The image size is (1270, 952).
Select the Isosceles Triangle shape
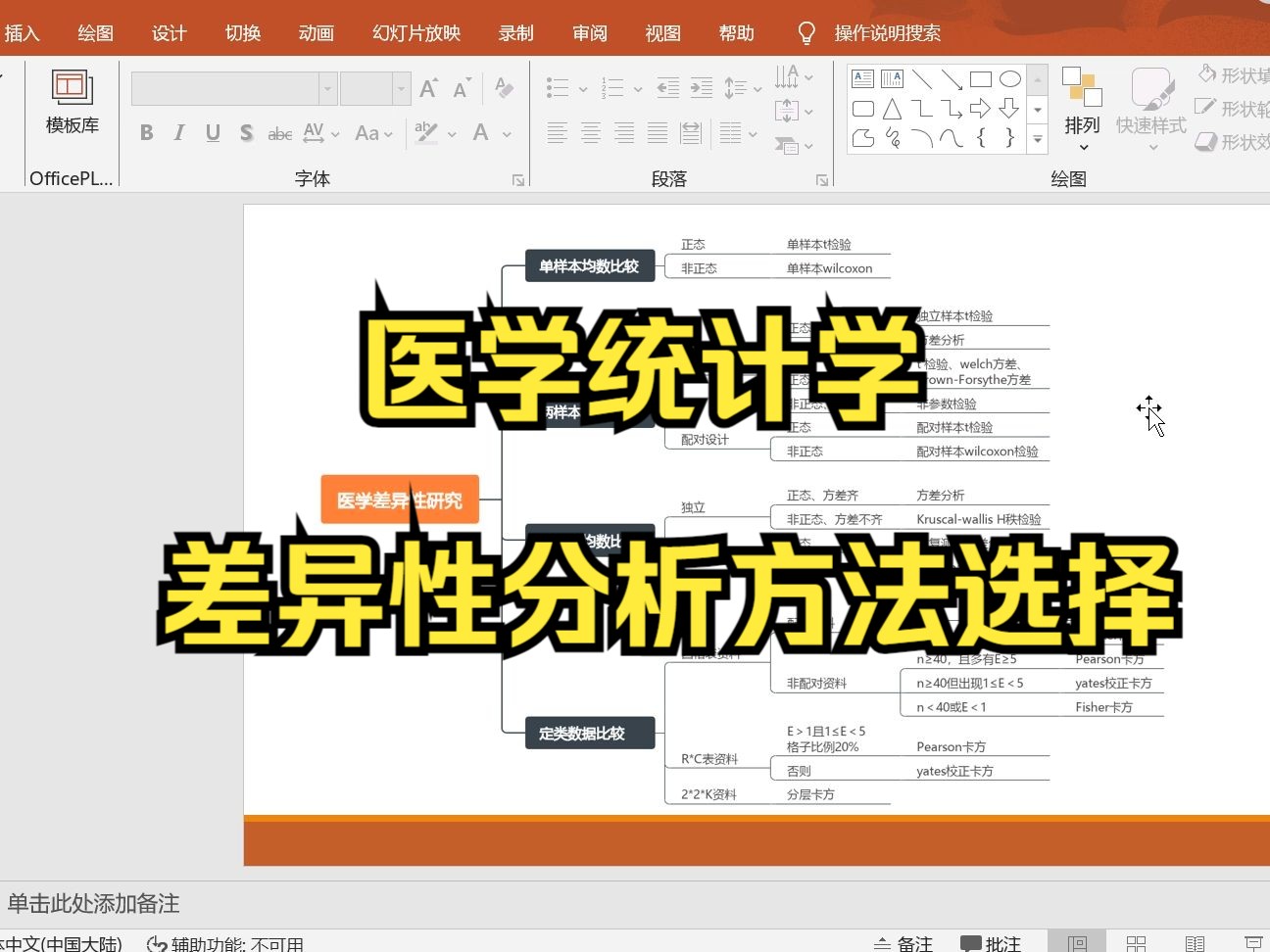893,109
